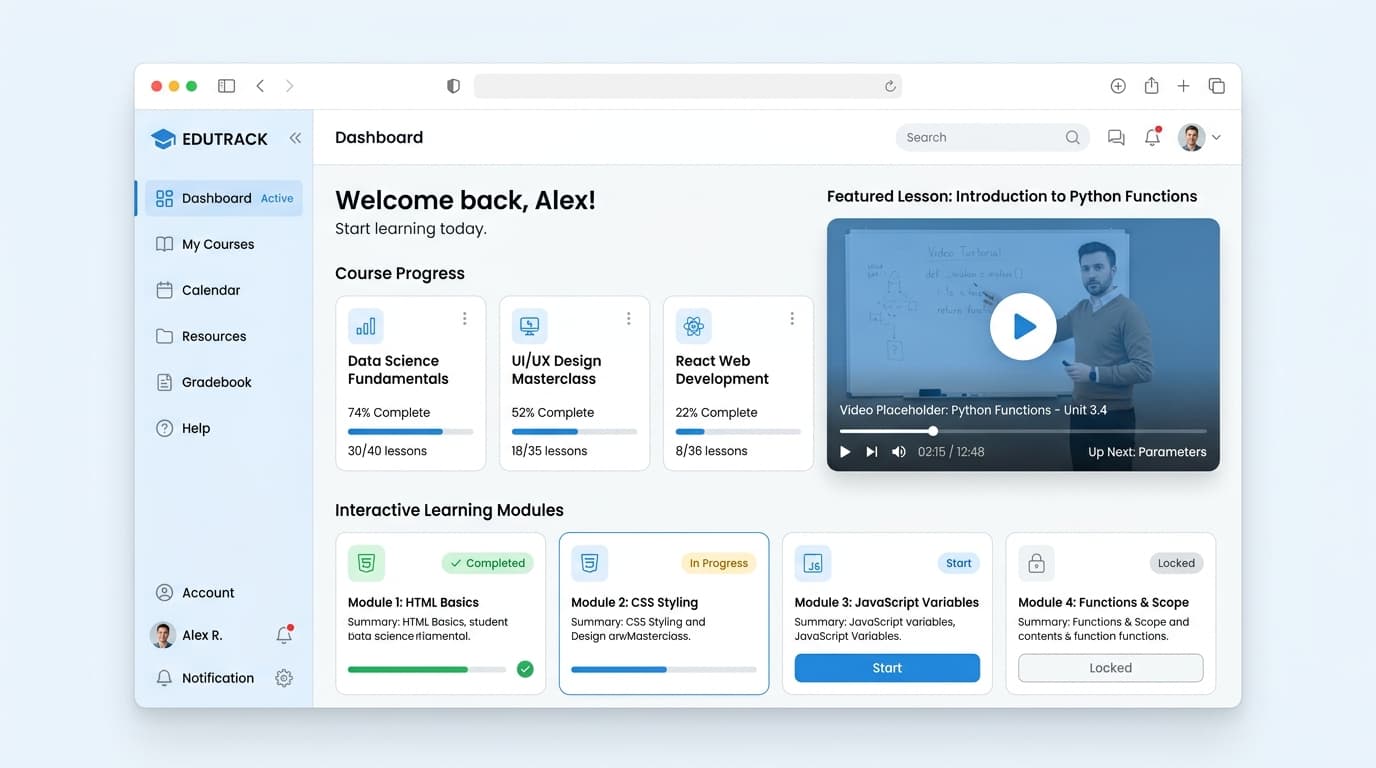This screenshot has height=768, width=1376.
Task: Click the Active label on Dashboard
Action: tap(277, 198)
